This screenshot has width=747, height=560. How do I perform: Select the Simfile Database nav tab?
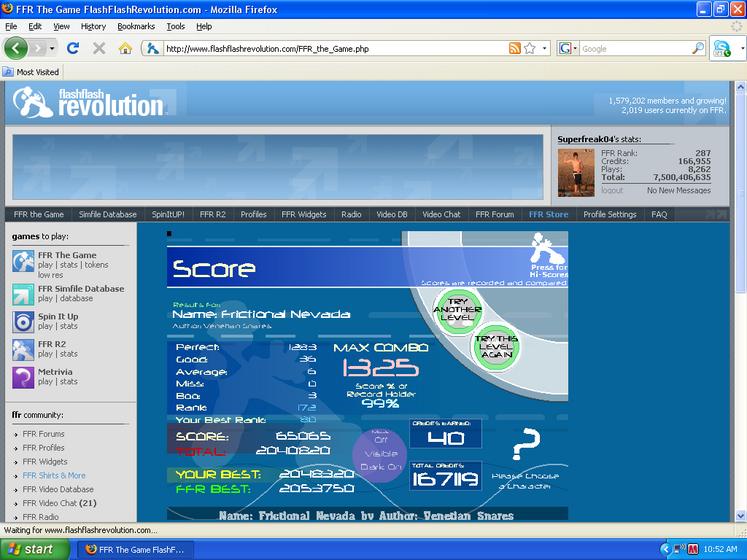(108, 214)
